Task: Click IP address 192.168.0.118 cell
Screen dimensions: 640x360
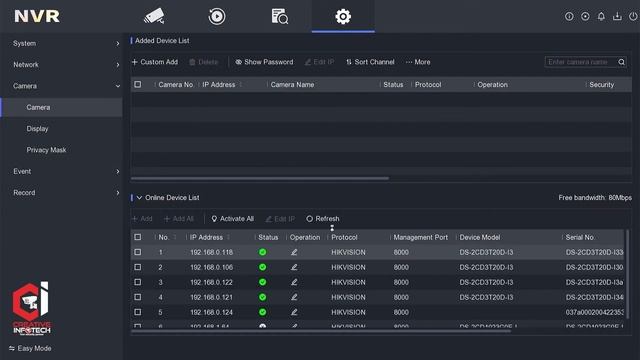Action: [x=211, y=252]
